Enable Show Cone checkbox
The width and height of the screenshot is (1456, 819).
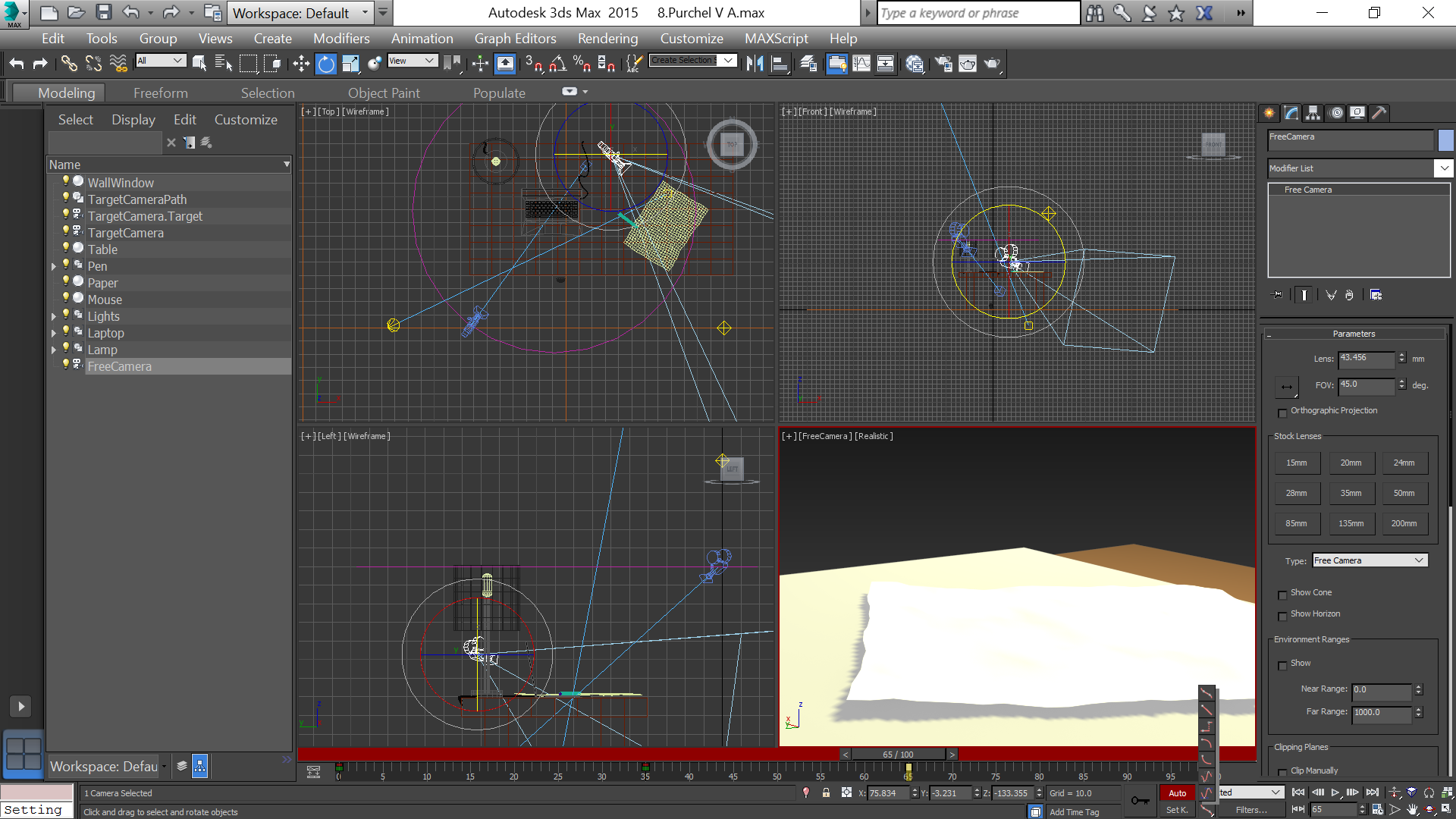[1283, 593]
